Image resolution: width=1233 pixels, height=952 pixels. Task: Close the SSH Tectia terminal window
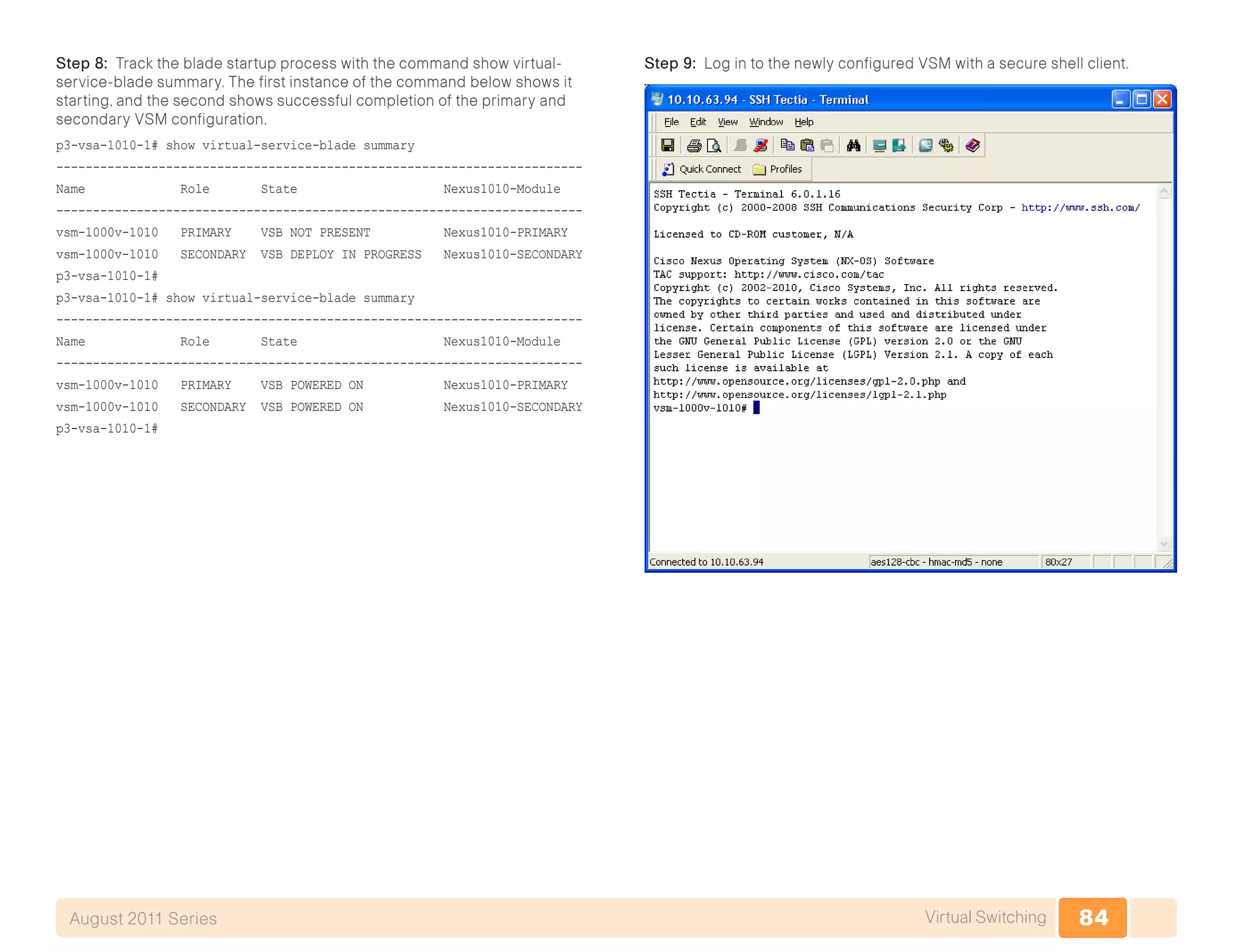[x=1162, y=99]
